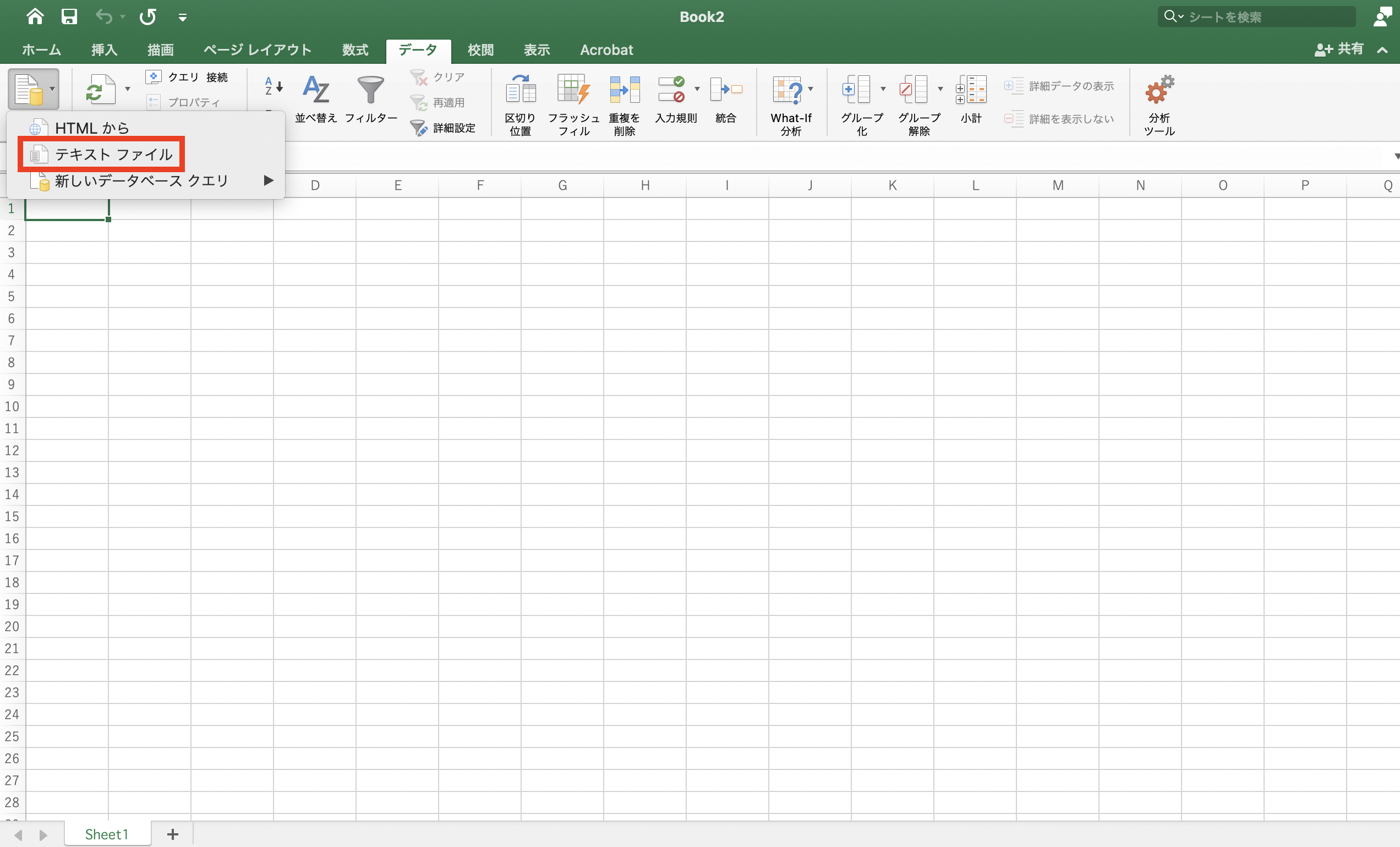This screenshot has width=1400, height=847.
Task: Click the A-Z ascending sort icon
Action: 274,86
